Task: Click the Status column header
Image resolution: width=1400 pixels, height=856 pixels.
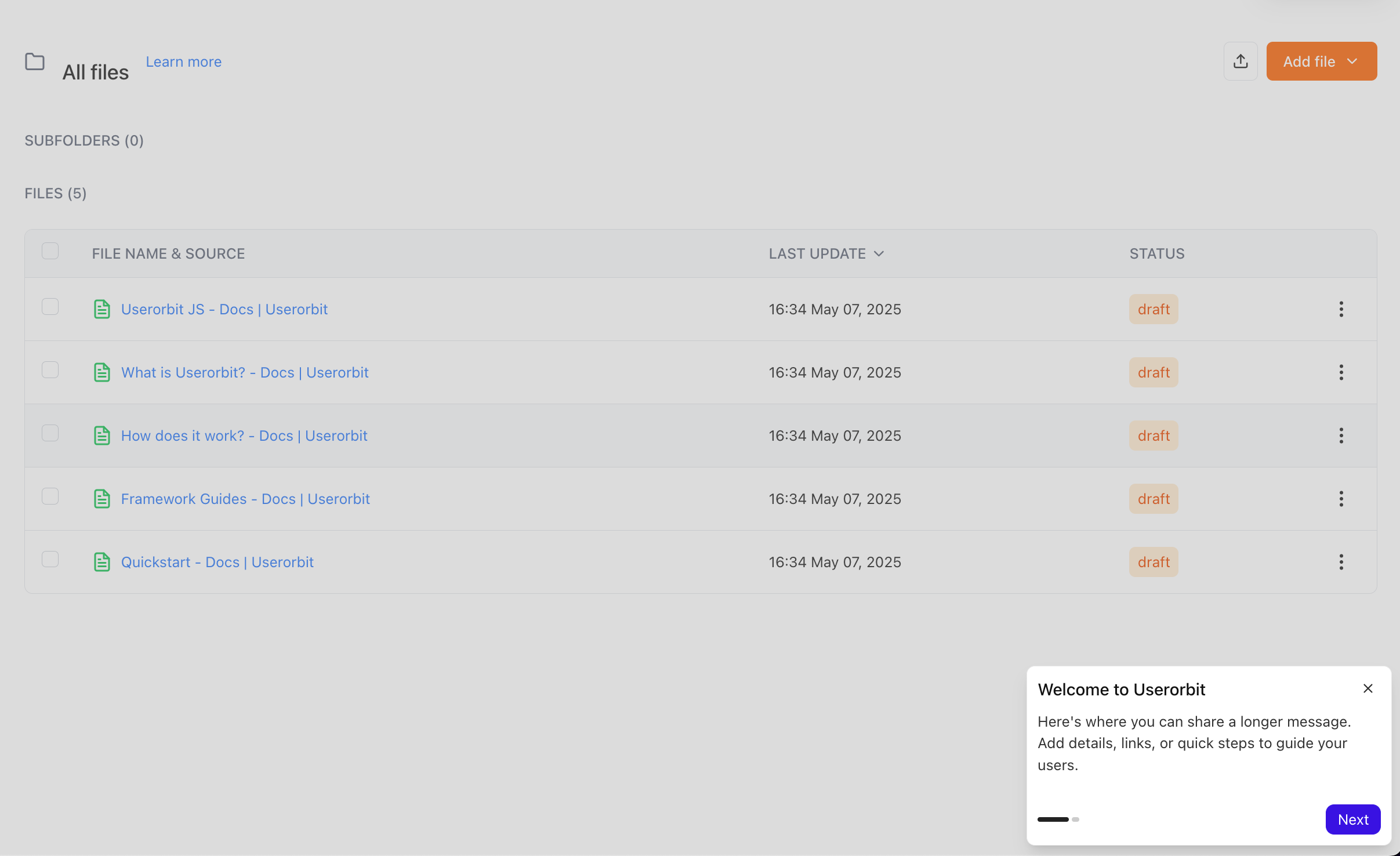Action: pos(1156,253)
